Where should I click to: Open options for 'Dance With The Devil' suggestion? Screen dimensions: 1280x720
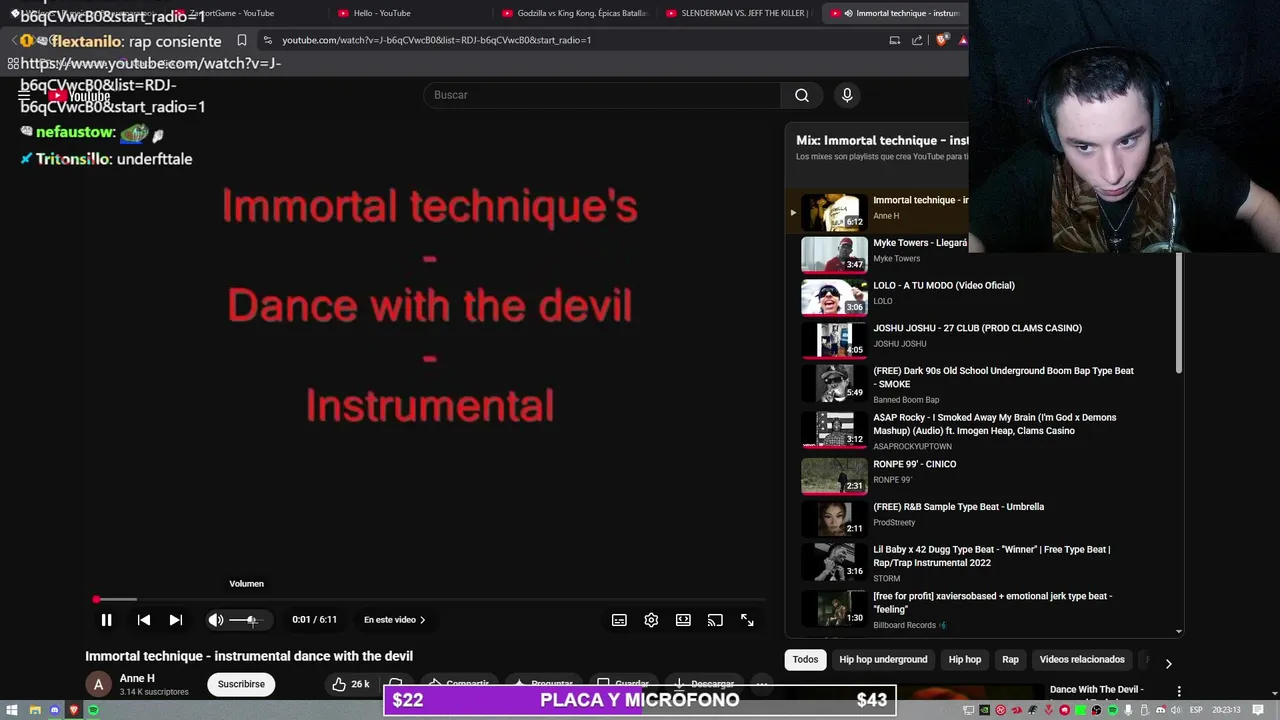1179,690
